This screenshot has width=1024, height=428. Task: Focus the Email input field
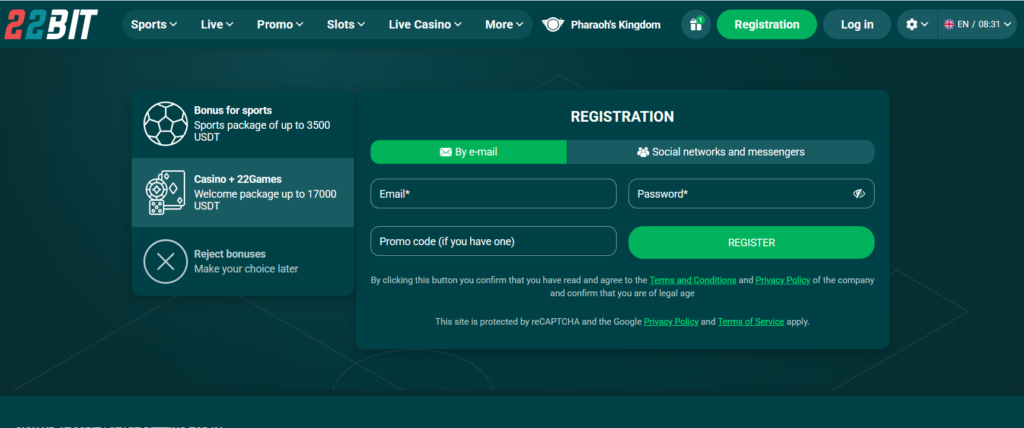pyautogui.click(x=493, y=194)
